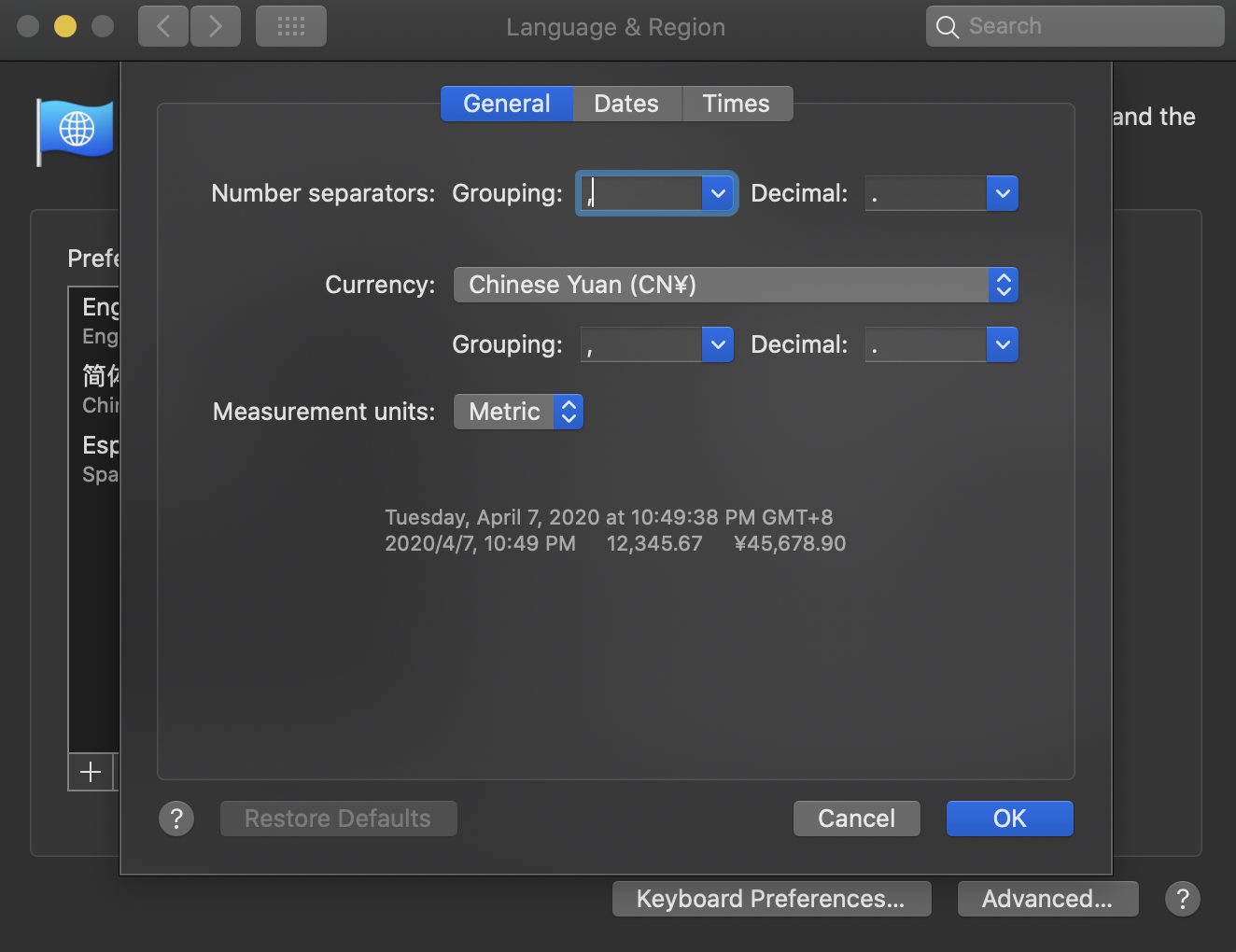Expand the number Decimal separator dropdown
Viewport: 1236px width, 952px height.
point(1003,193)
